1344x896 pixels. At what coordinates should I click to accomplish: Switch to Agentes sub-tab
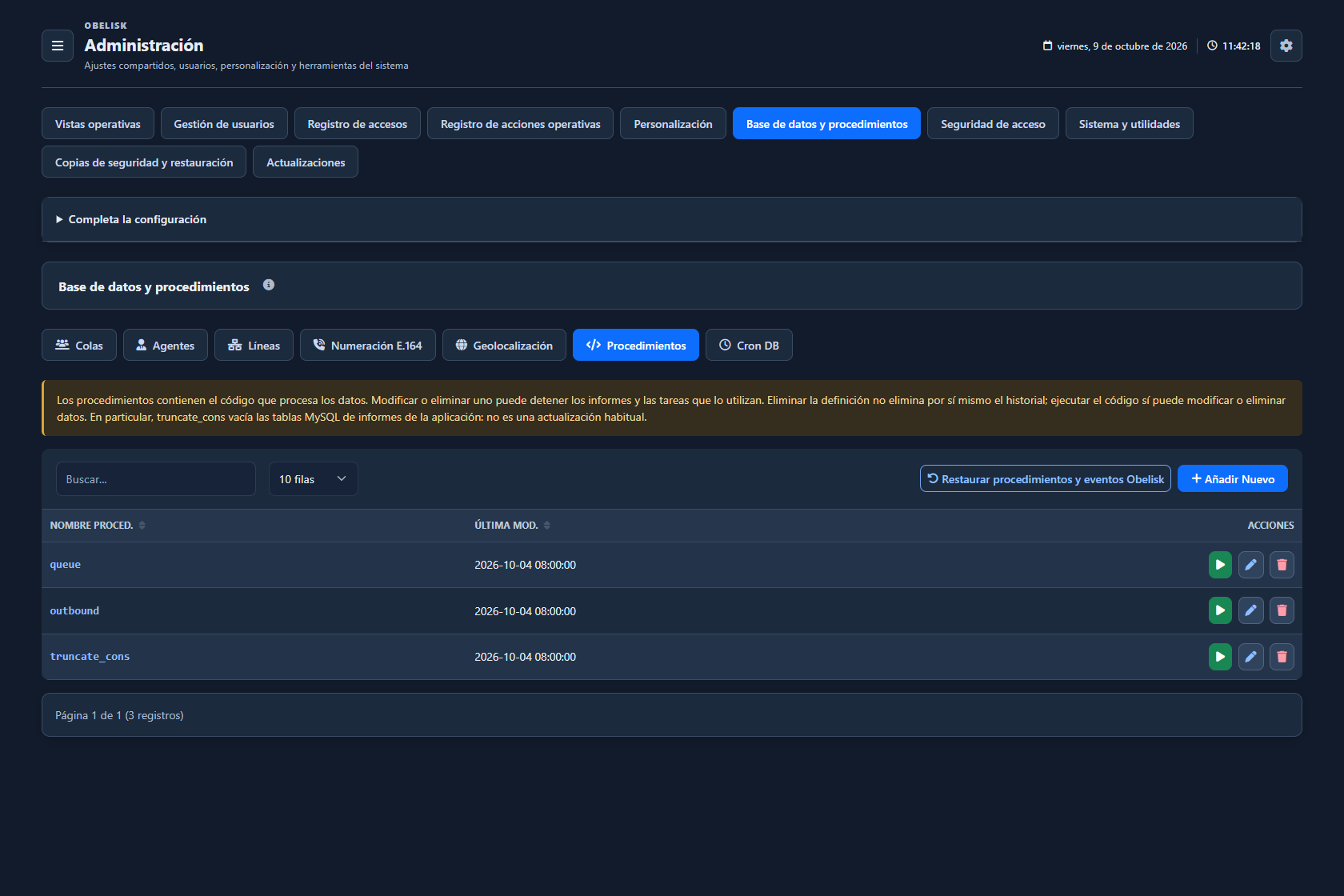(x=166, y=346)
